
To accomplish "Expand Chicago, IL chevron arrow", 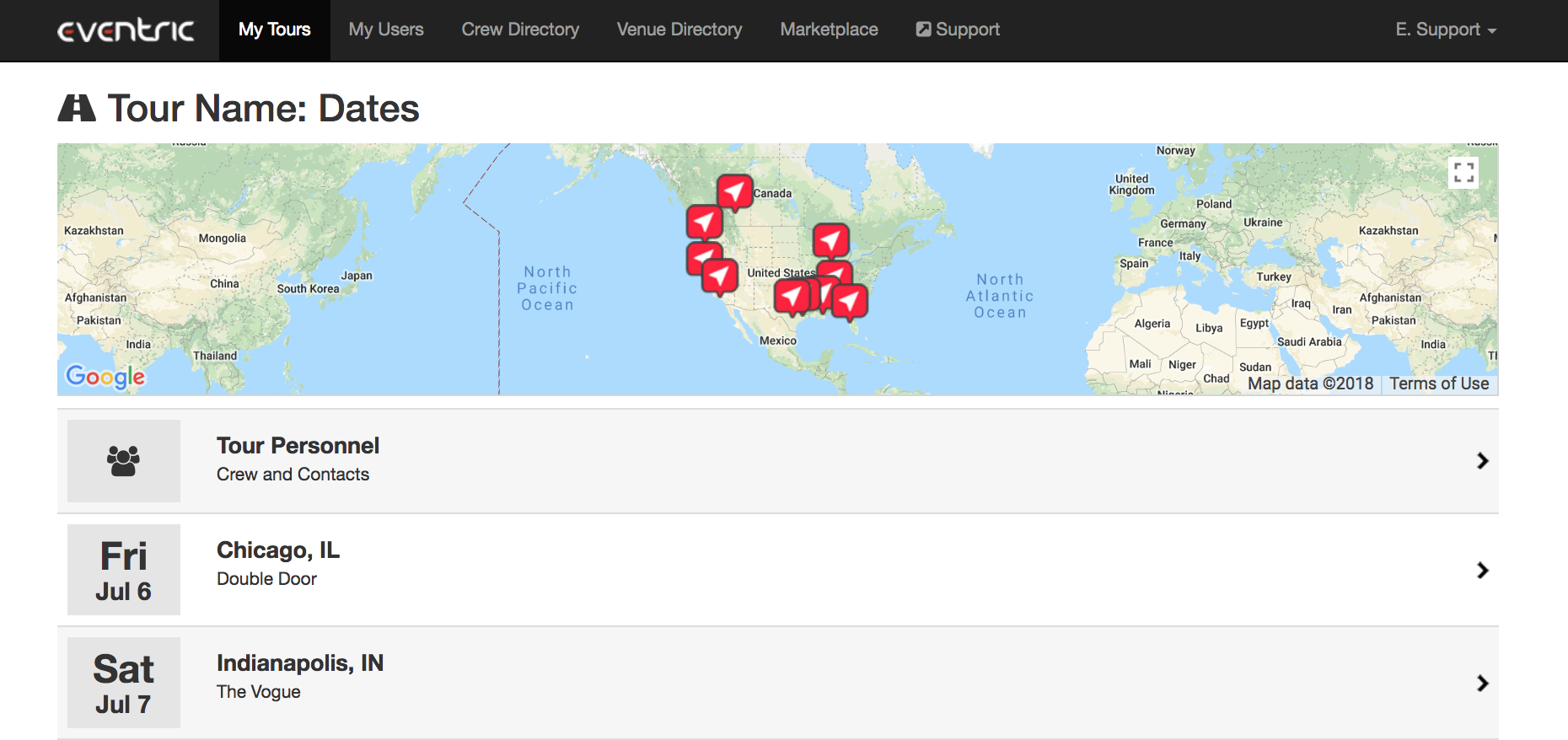I will [x=1483, y=571].
